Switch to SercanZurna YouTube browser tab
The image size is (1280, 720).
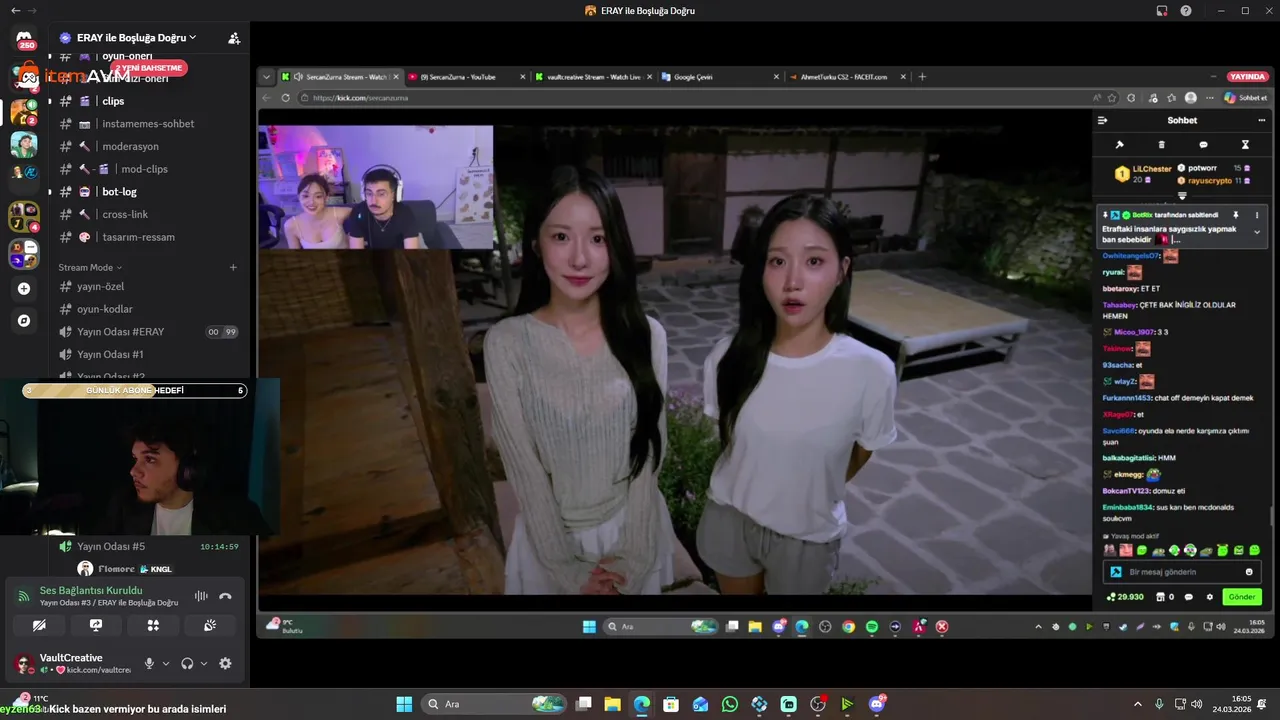pyautogui.click(x=465, y=77)
